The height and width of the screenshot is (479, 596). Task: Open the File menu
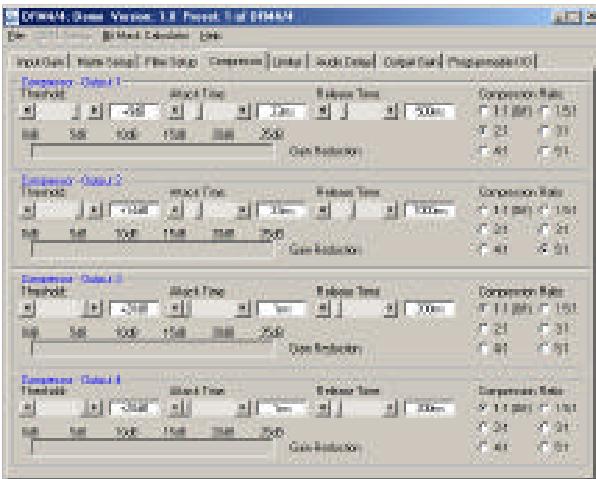(x=17, y=36)
